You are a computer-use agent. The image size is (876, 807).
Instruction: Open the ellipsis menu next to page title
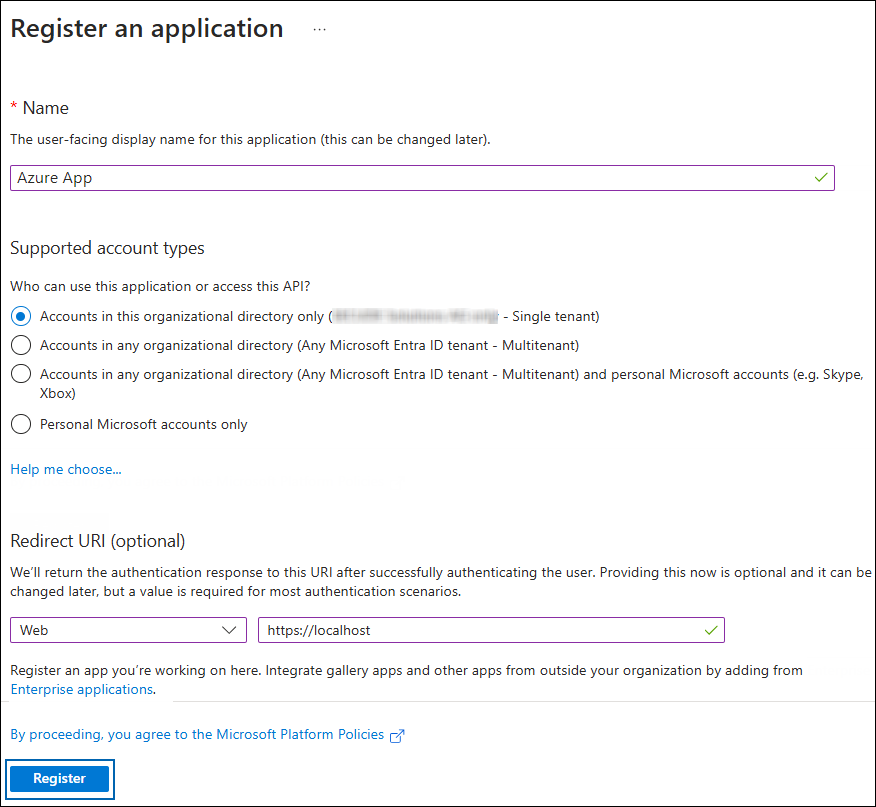coord(319,28)
